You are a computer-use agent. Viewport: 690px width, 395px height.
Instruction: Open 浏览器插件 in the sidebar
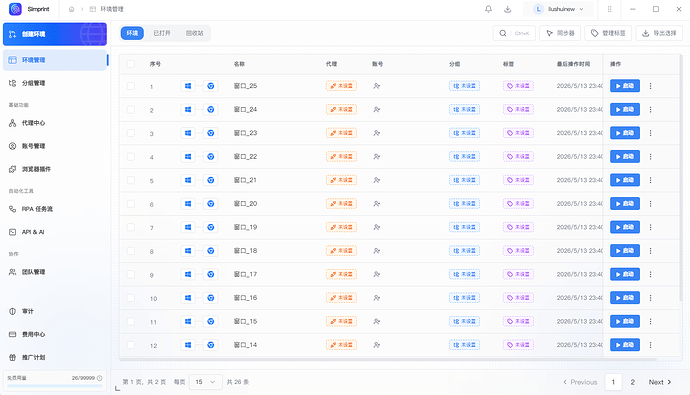coord(55,169)
